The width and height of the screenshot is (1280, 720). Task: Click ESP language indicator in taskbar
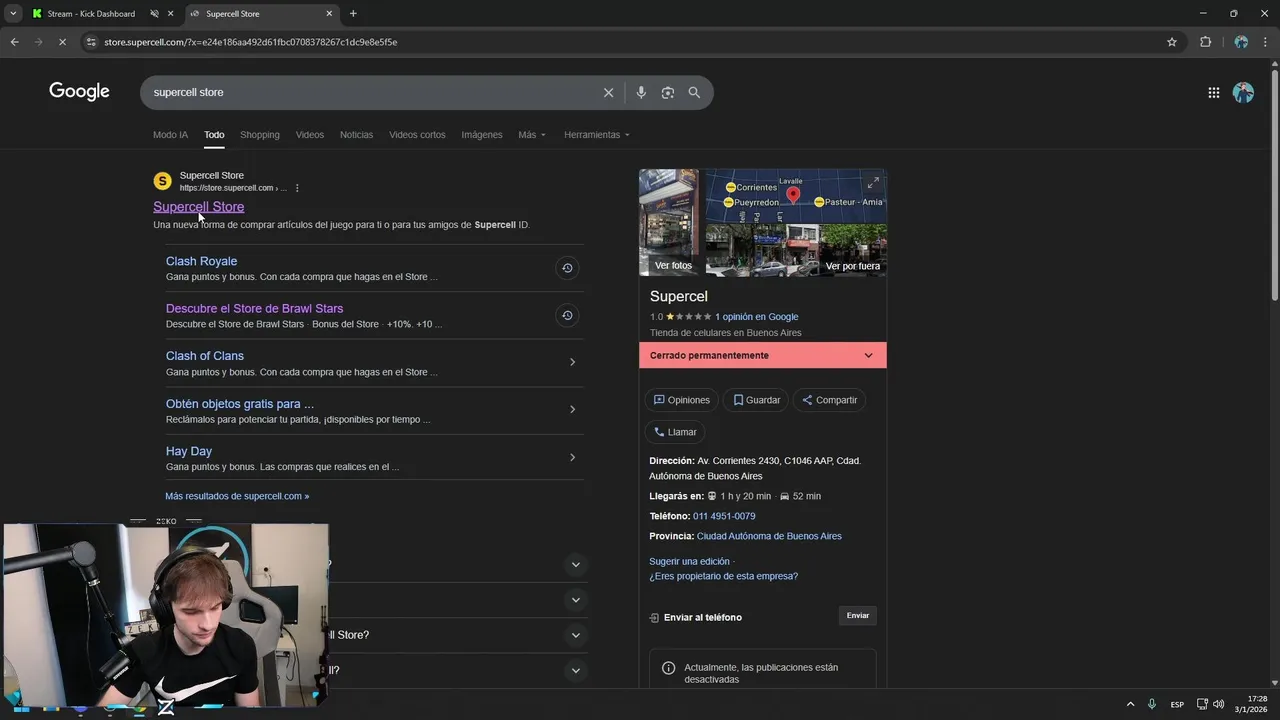[1177, 704]
